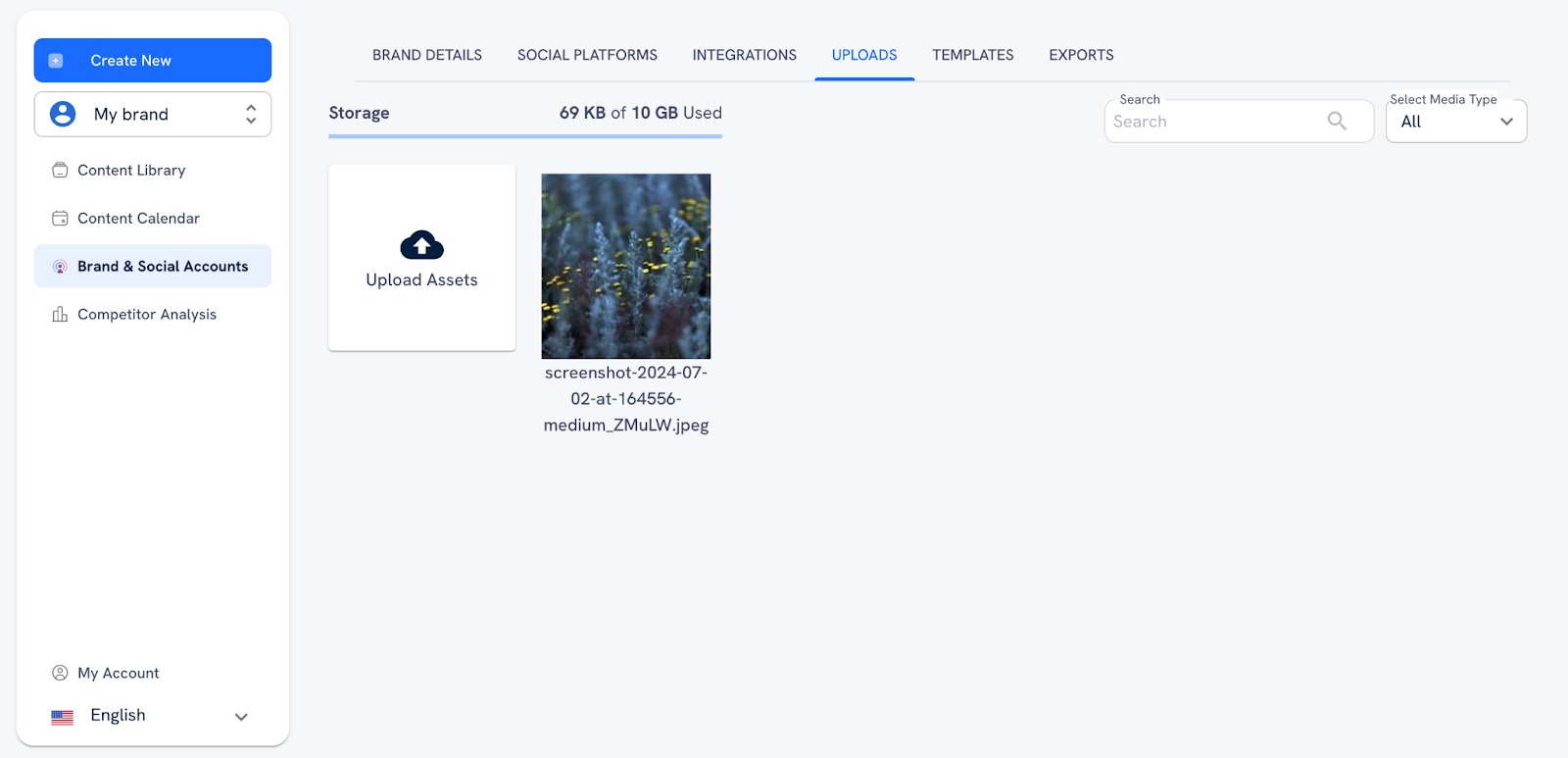Click the Brand & Social Accounts icon
1568x758 pixels.
(60, 267)
